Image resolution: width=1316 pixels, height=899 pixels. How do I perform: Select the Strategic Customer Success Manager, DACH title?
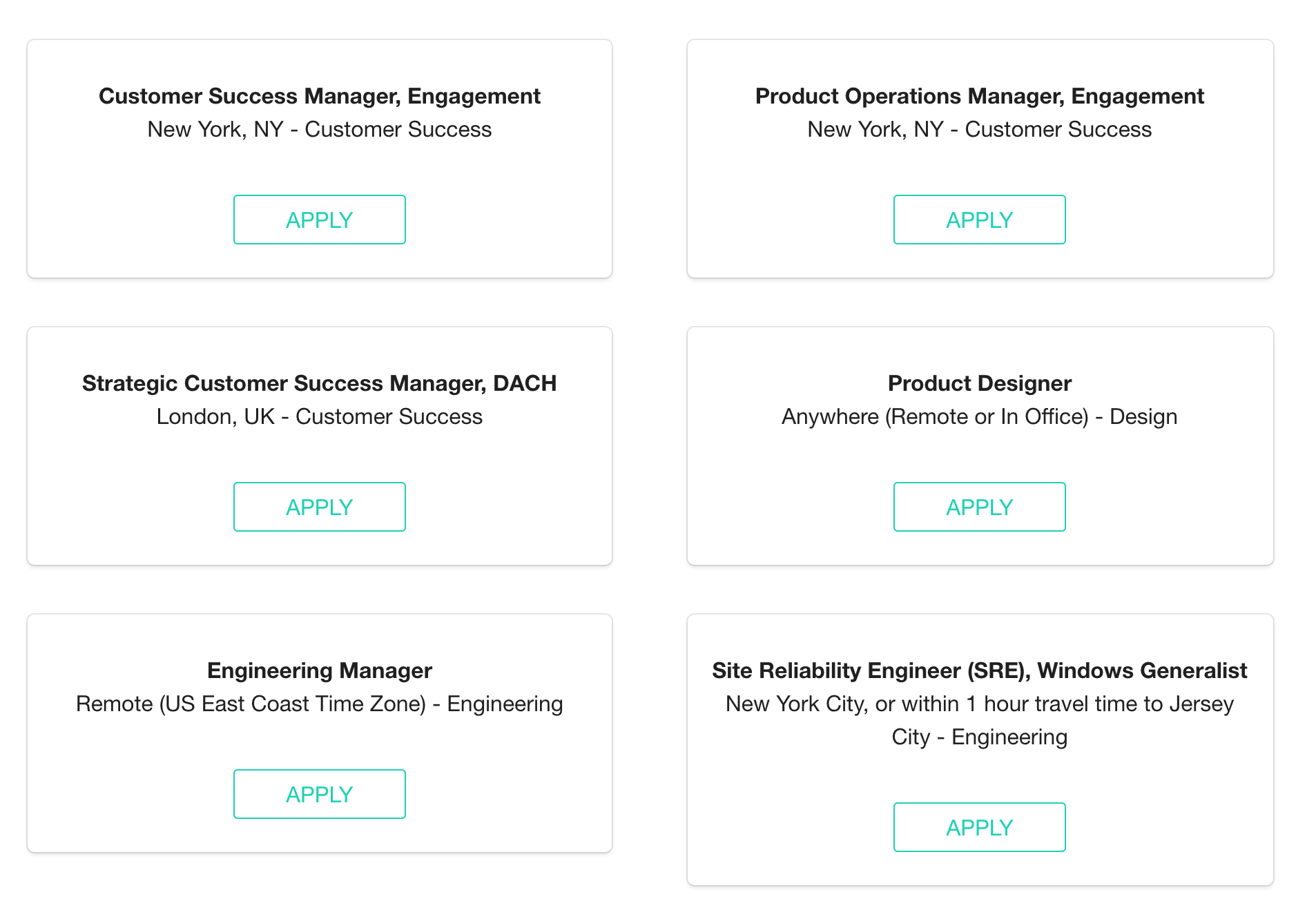319,383
